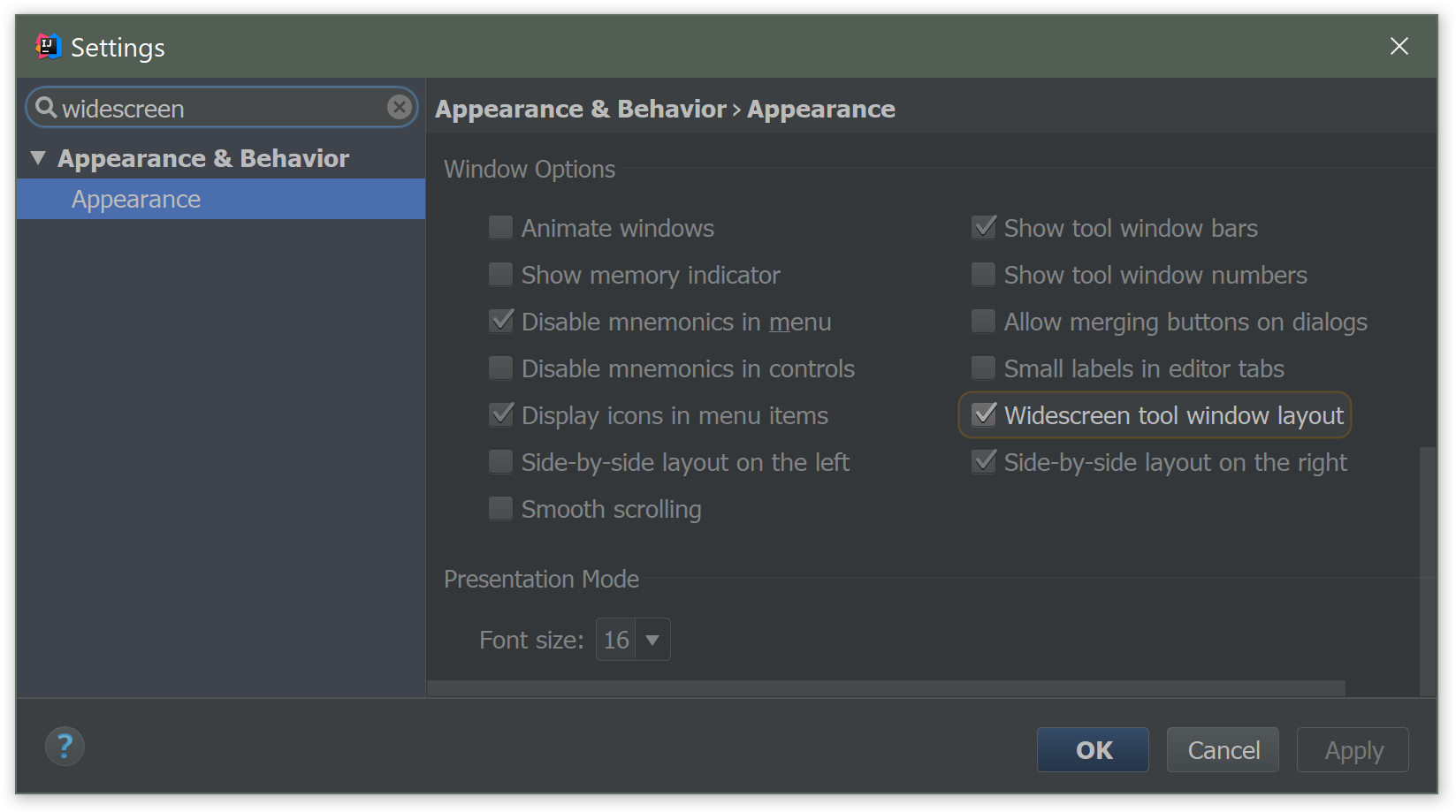Check Disable mnemonics in controls
Viewport: 1456px width, 812px height.
click(500, 368)
